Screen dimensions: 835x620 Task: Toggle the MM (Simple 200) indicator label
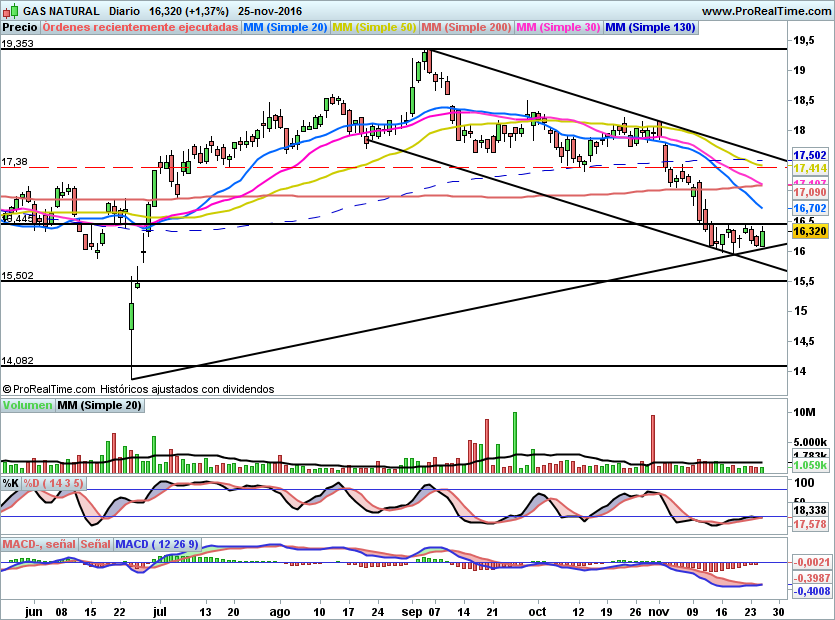click(466, 28)
